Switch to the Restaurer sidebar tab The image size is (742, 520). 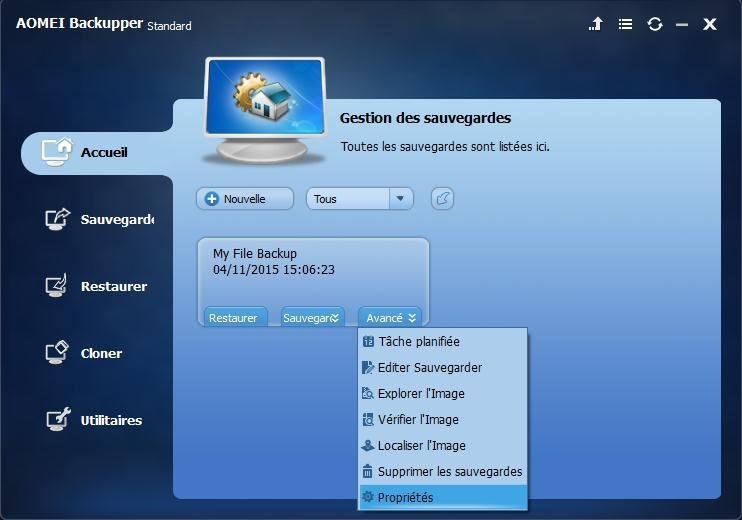(96, 286)
